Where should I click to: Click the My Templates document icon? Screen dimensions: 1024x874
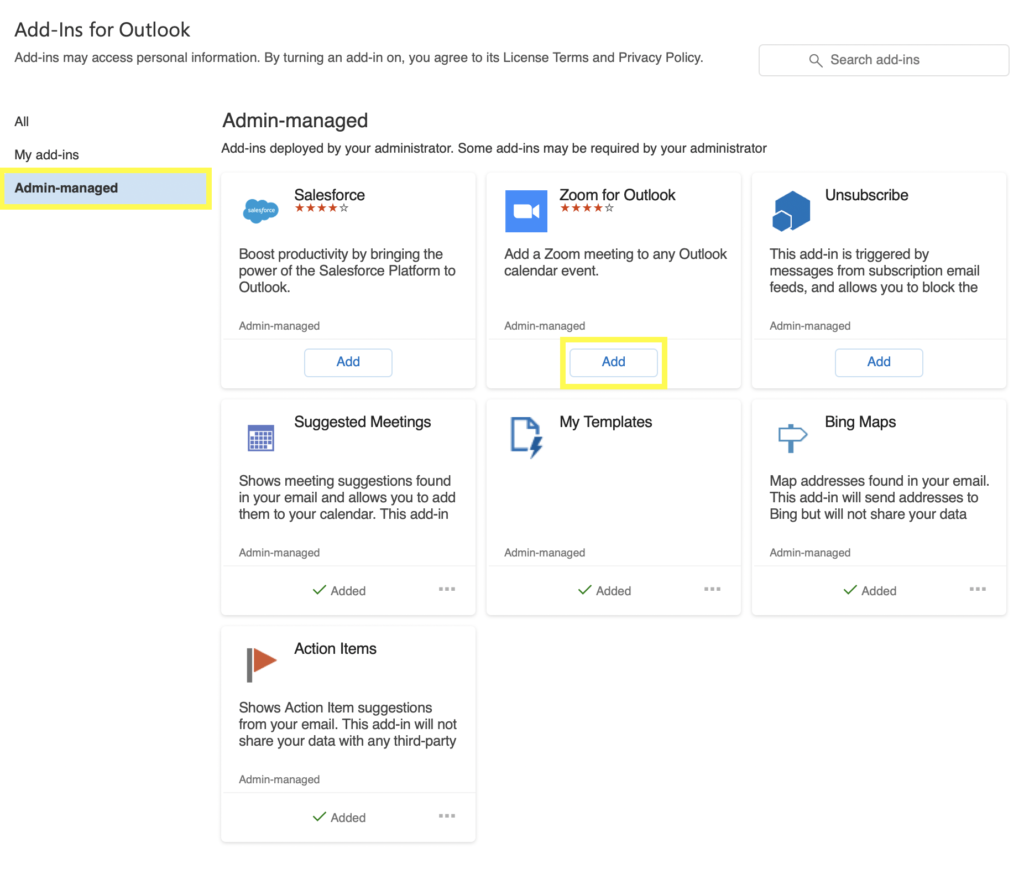click(526, 437)
